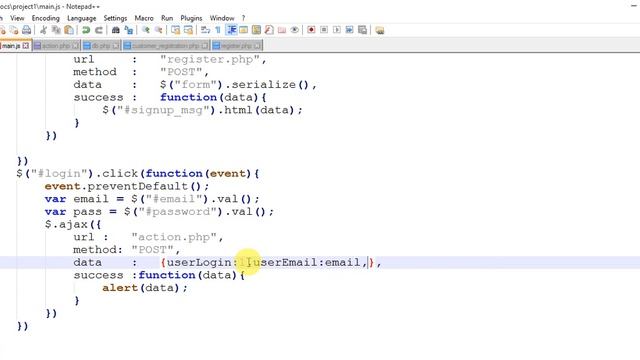This screenshot has width=640, height=360.
Task: Open the ? help menu
Action: click(x=243, y=18)
